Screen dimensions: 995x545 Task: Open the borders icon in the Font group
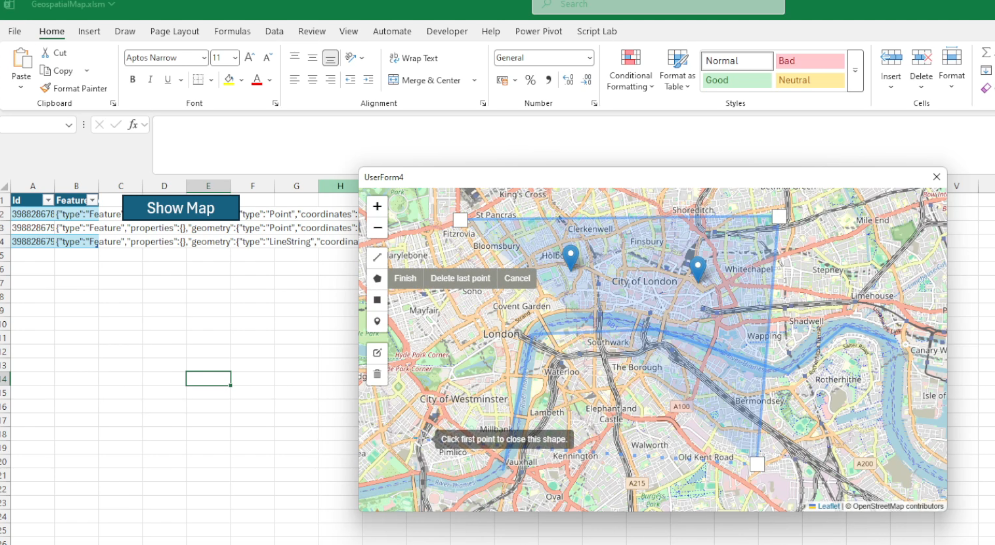point(198,80)
